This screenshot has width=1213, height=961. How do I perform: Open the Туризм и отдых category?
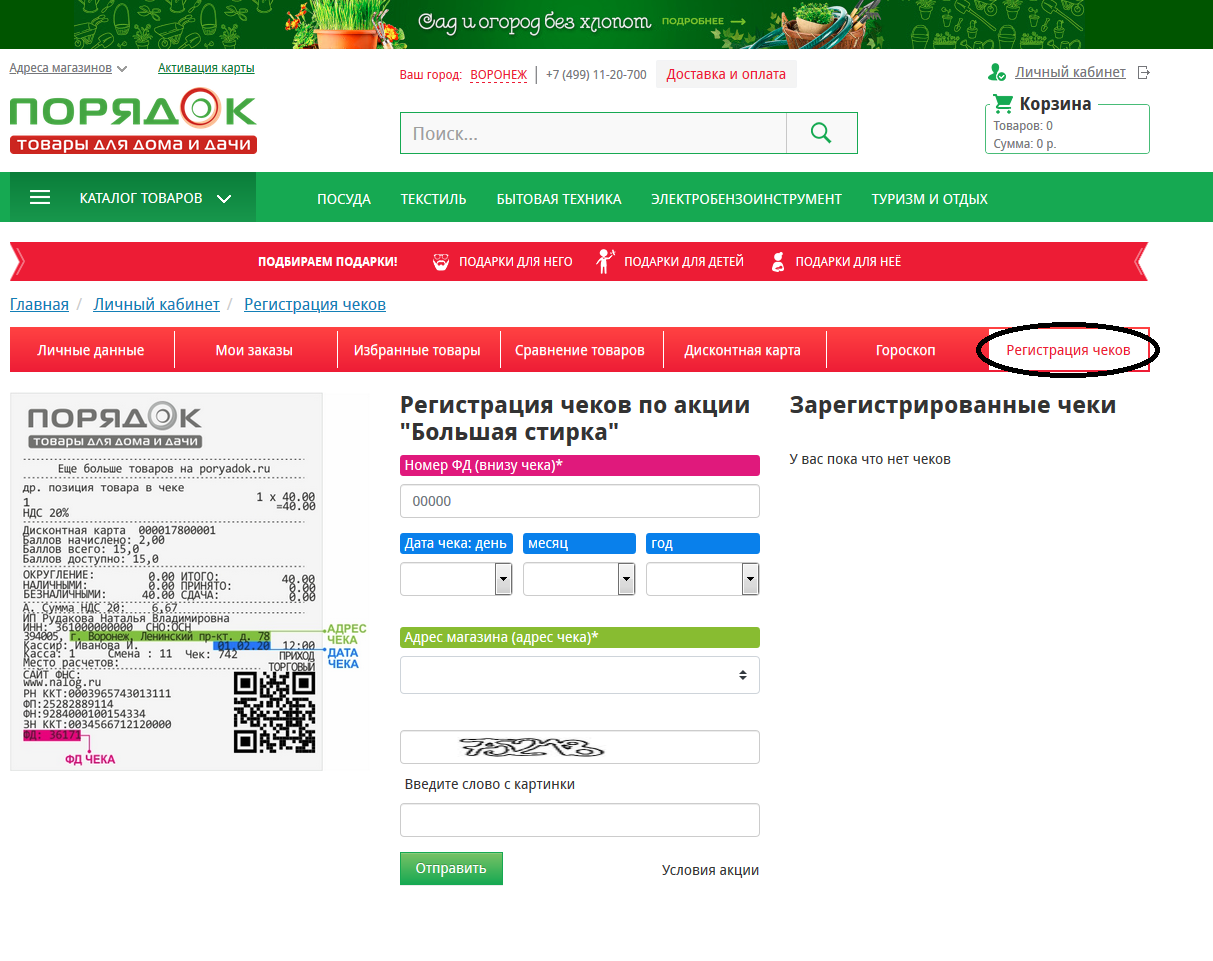929,199
